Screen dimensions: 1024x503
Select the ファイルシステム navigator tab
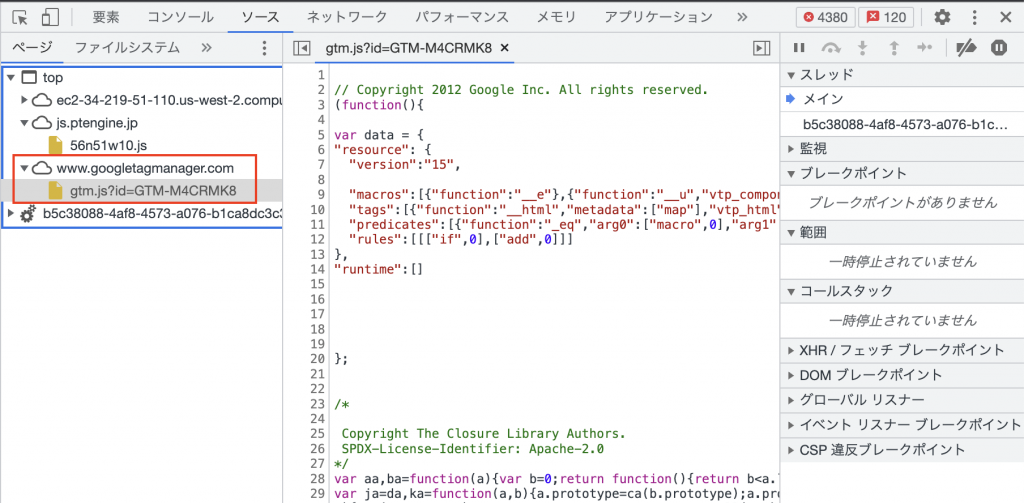coord(127,48)
